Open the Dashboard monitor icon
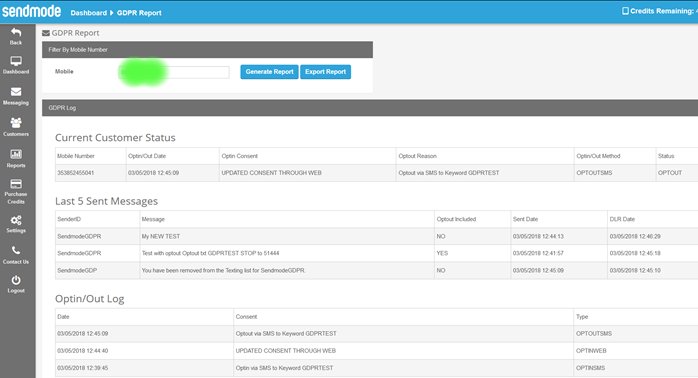698x378 pixels. pyautogui.click(x=16, y=61)
